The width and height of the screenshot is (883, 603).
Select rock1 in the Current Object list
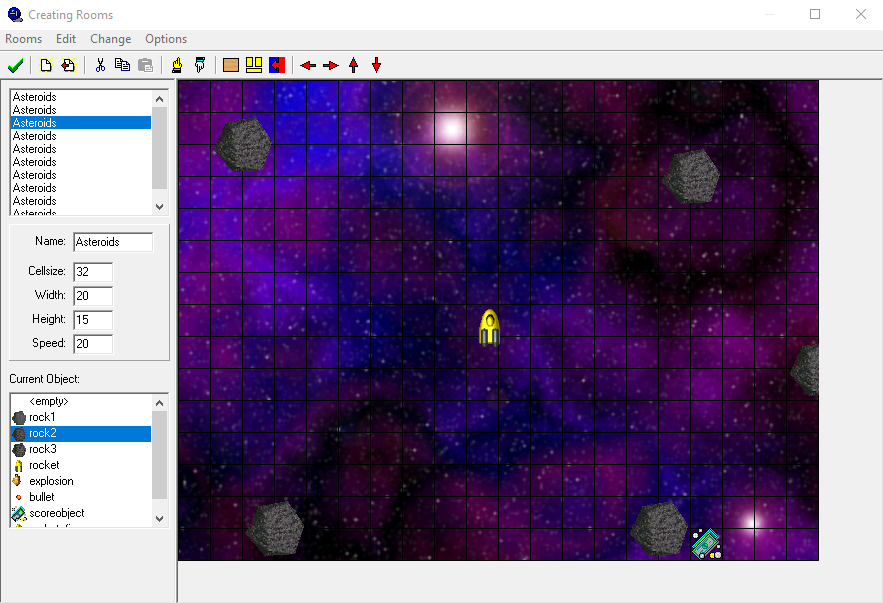click(81, 417)
